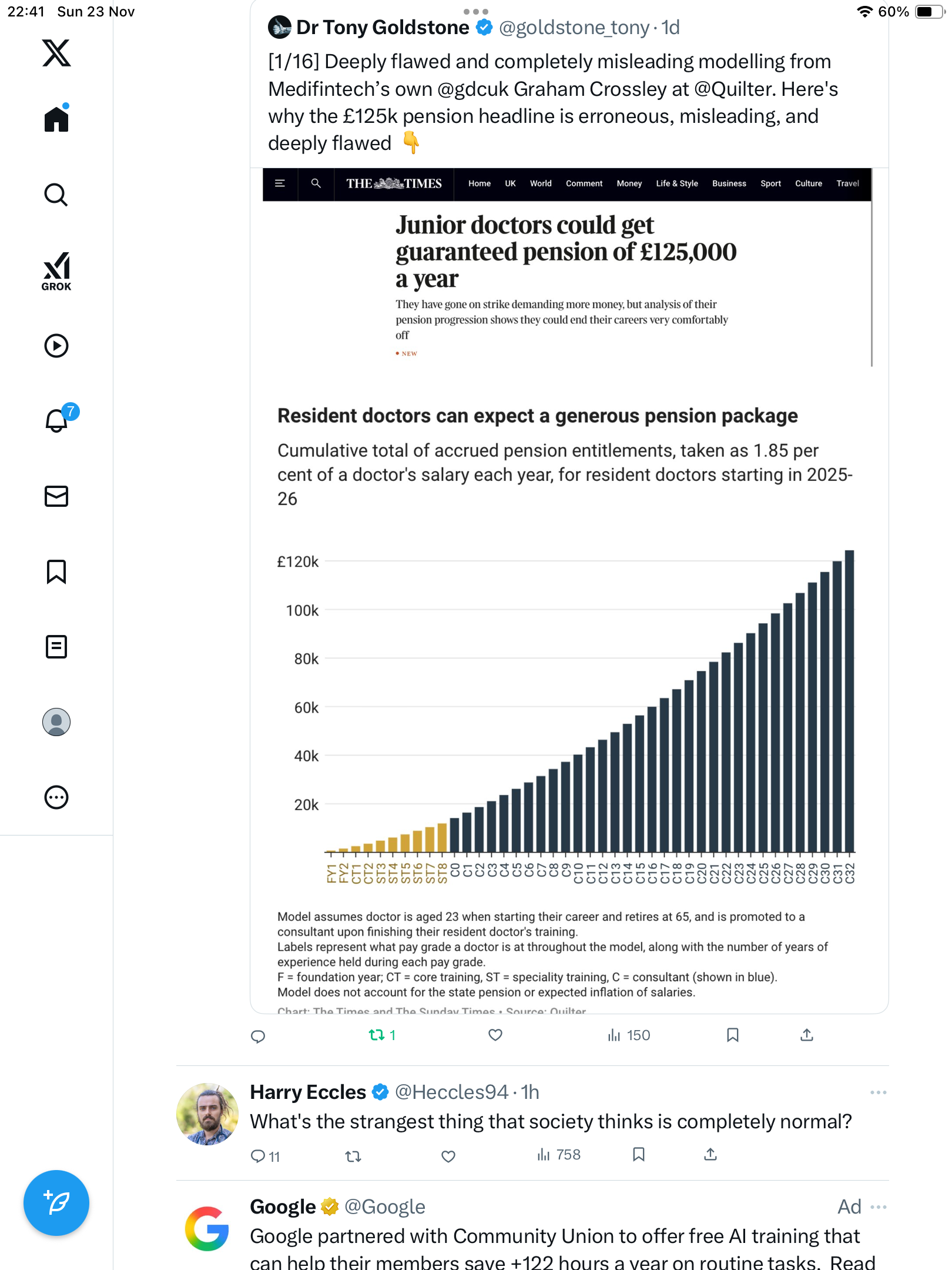The height and width of the screenshot is (1270, 952).
Task: Bookmark Harry Eccles's post
Action: [x=639, y=1155]
